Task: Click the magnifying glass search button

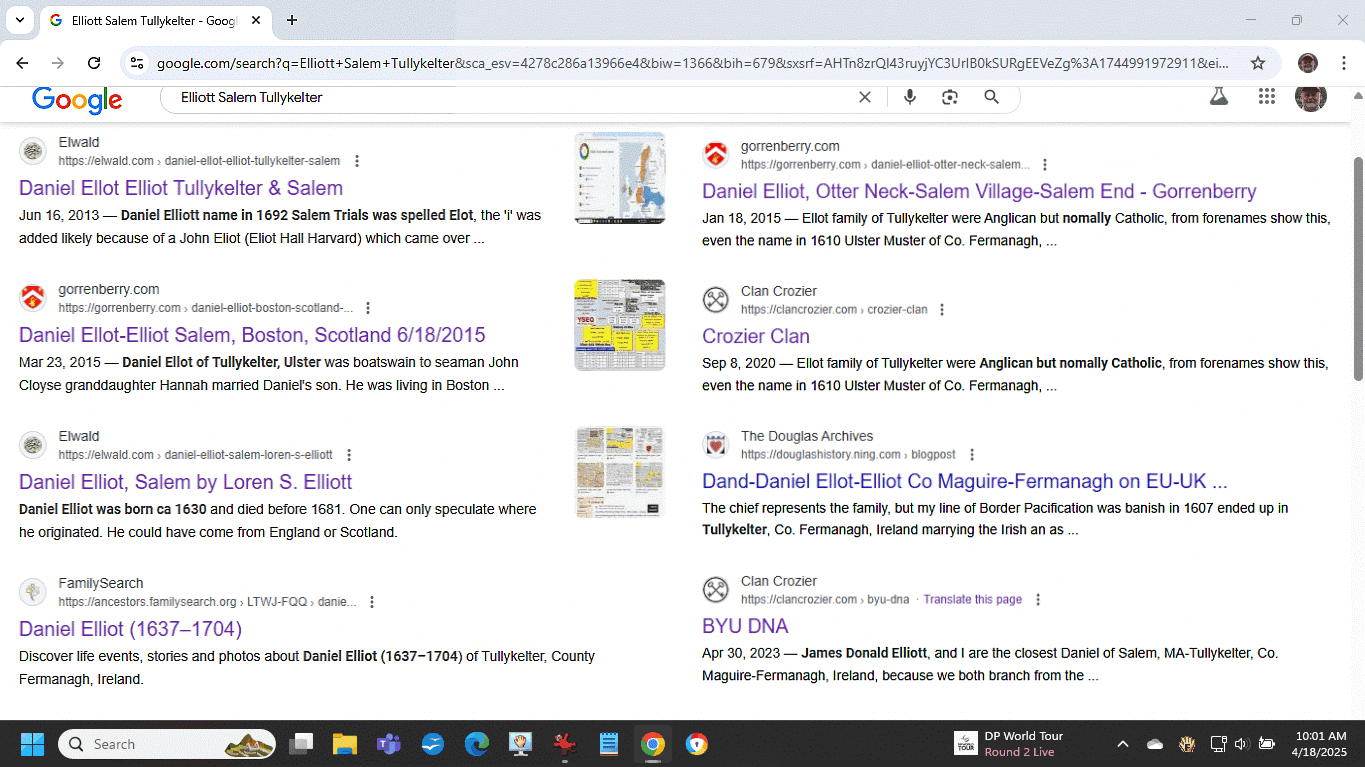Action: [x=991, y=97]
